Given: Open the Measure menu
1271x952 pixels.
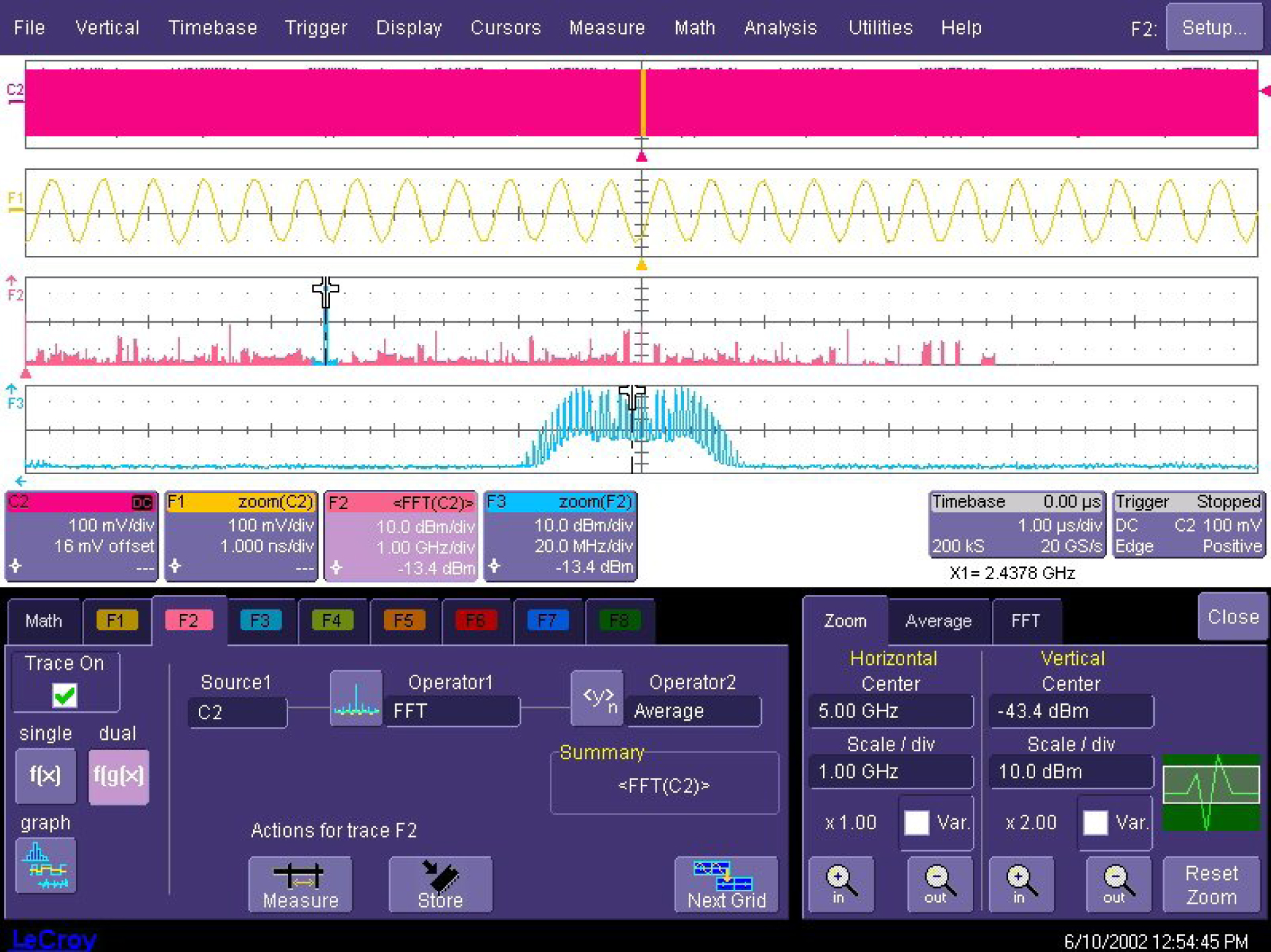Looking at the screenshot, I should (x=607, y=28).
